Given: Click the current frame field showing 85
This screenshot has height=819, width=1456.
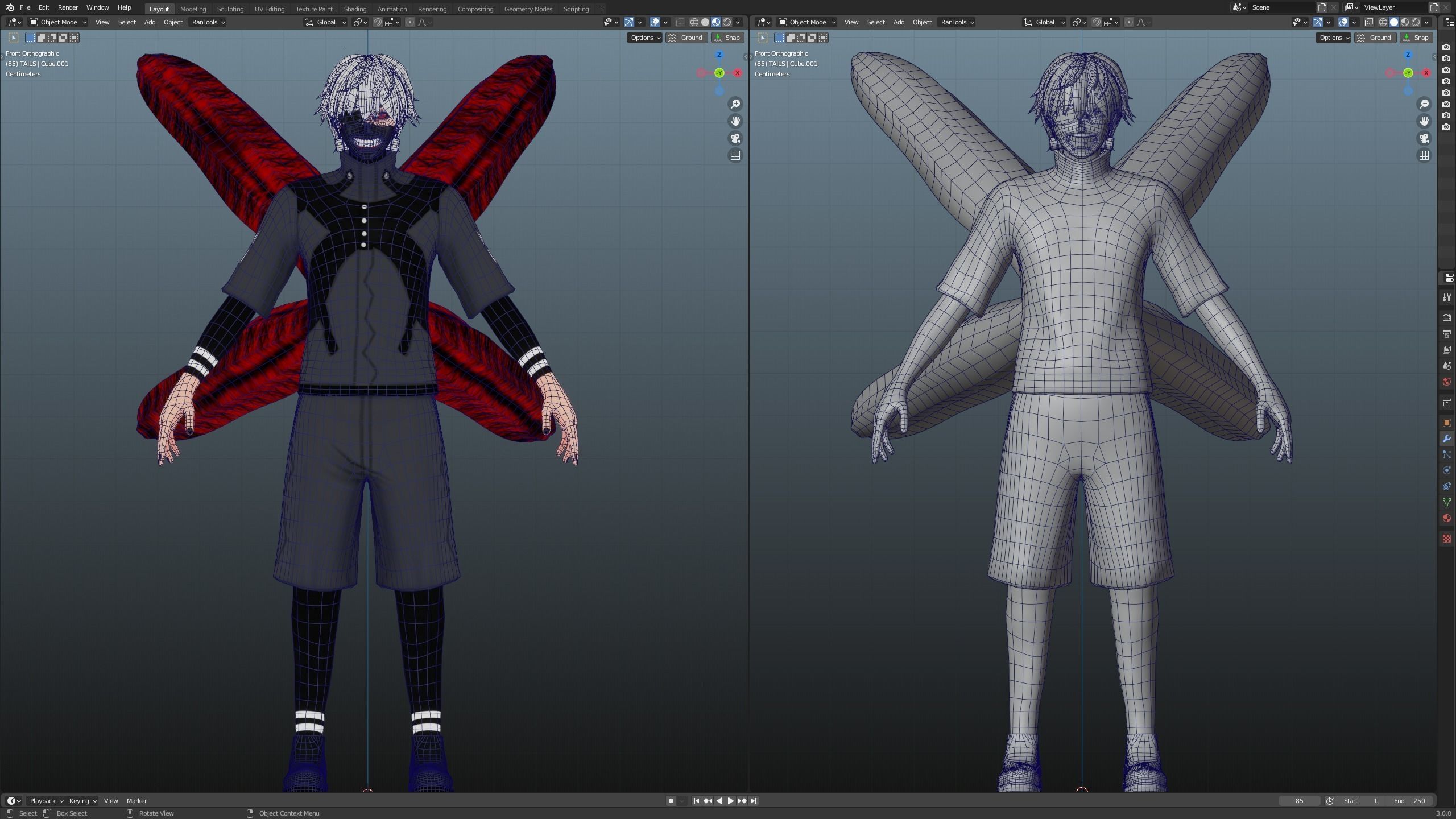Looking at the screenshot, I should tap(1299, 801).
